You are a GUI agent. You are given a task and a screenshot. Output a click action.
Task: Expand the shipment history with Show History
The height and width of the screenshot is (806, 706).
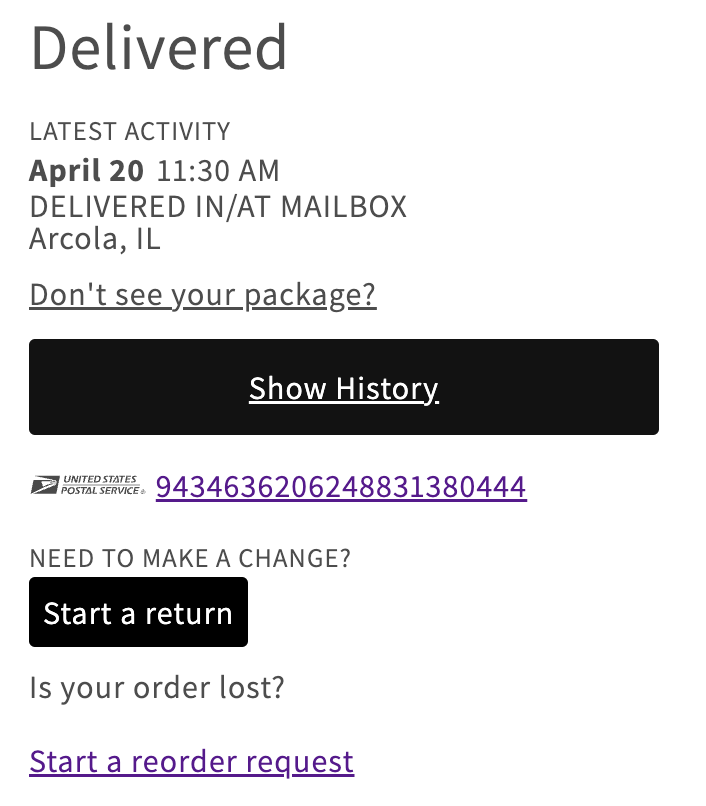pyautogui.click(x=343, y=388)
